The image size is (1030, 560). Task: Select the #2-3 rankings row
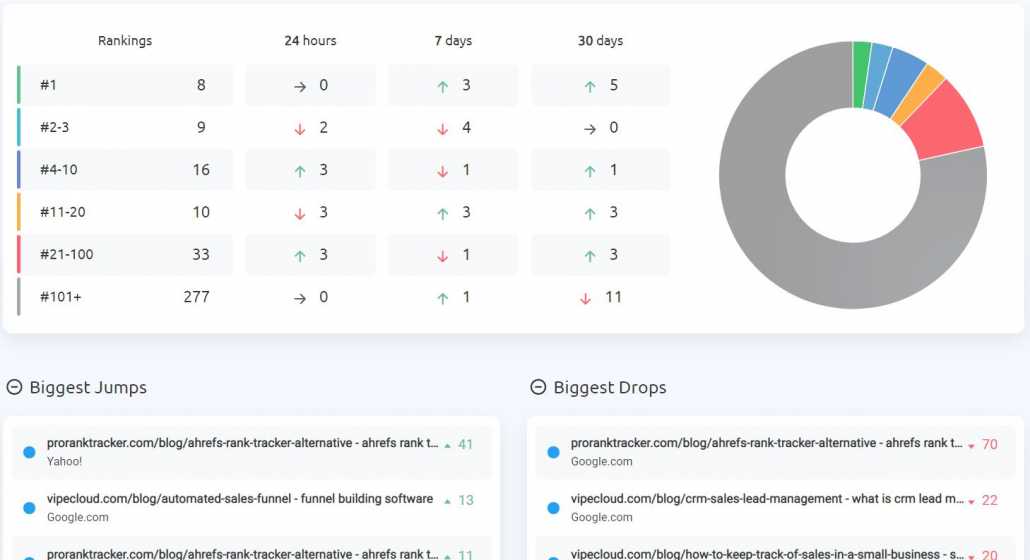[125, 127]
